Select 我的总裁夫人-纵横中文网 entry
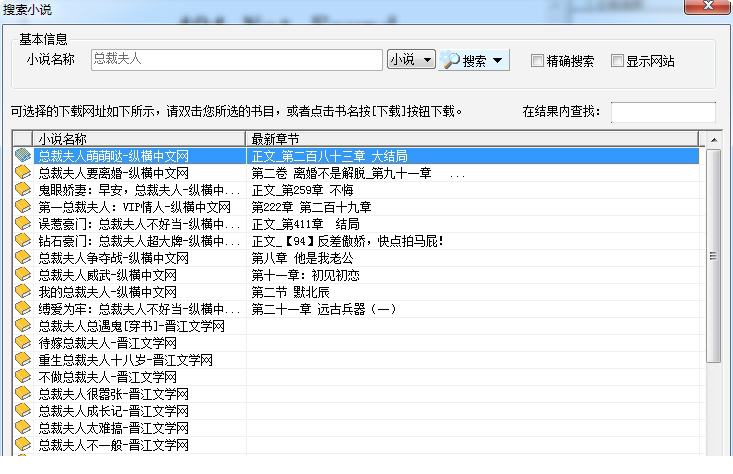 coord(108,292)
